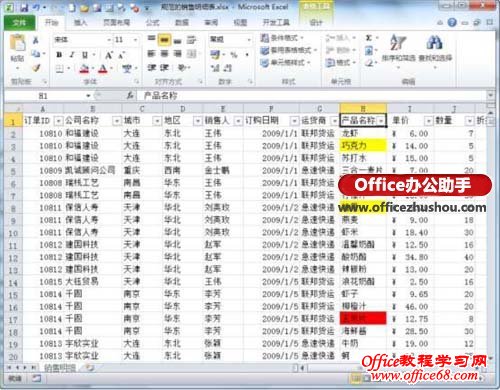Click the Percent Style icon
This screenshot has height=390, width=500.
coord(234,54)
